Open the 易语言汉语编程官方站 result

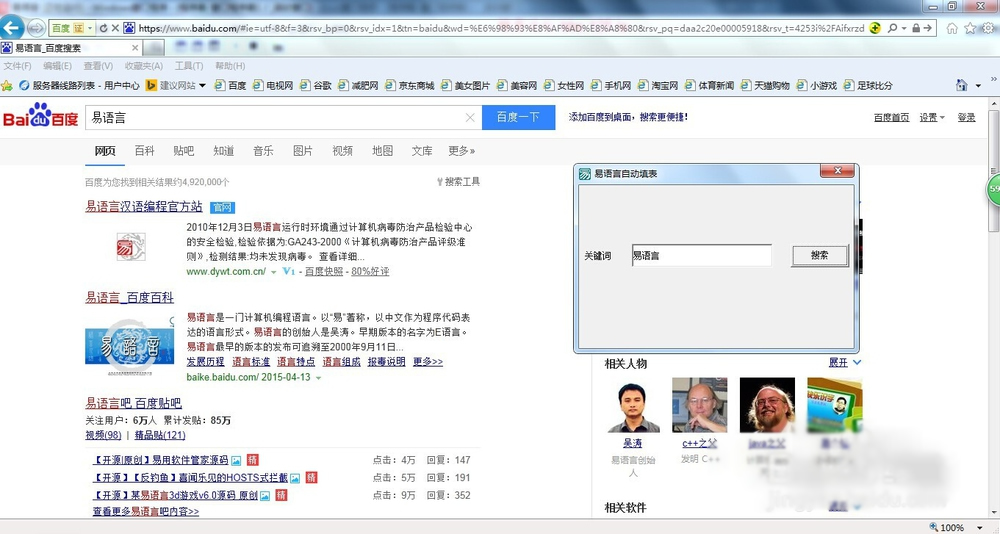[x=143, y=207]
